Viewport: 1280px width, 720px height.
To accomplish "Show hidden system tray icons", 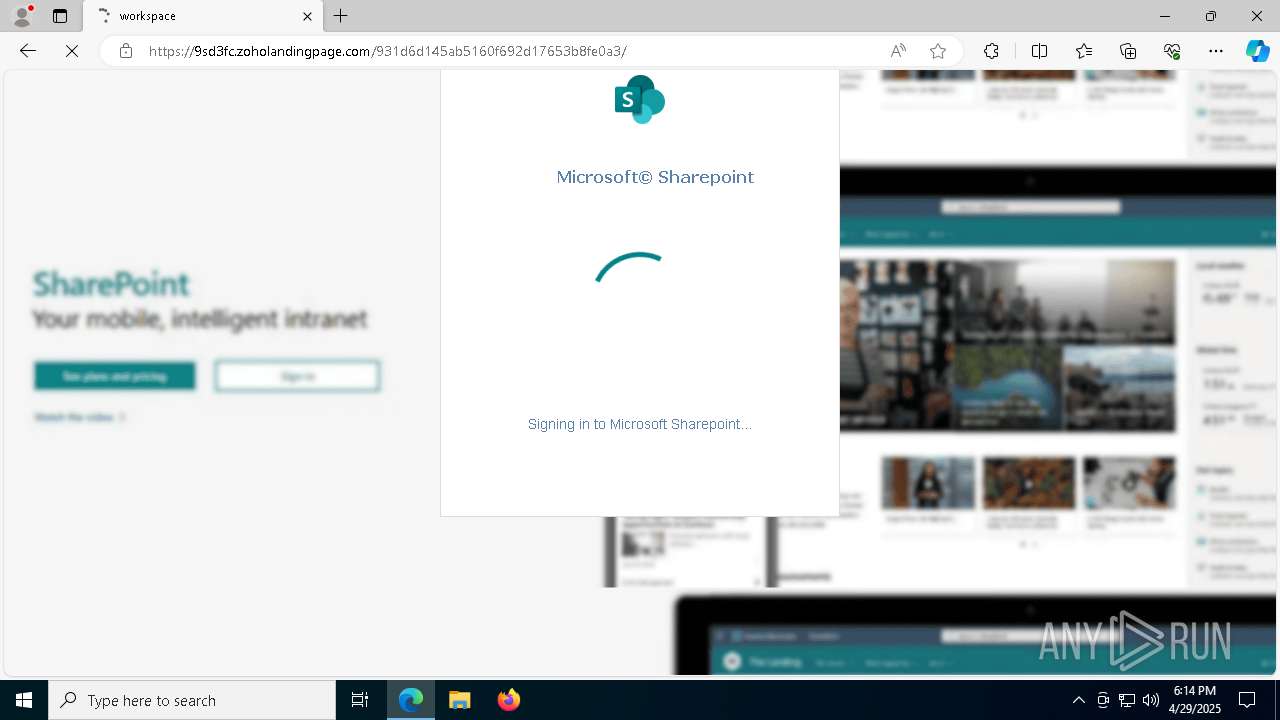I will (1078, 700).
